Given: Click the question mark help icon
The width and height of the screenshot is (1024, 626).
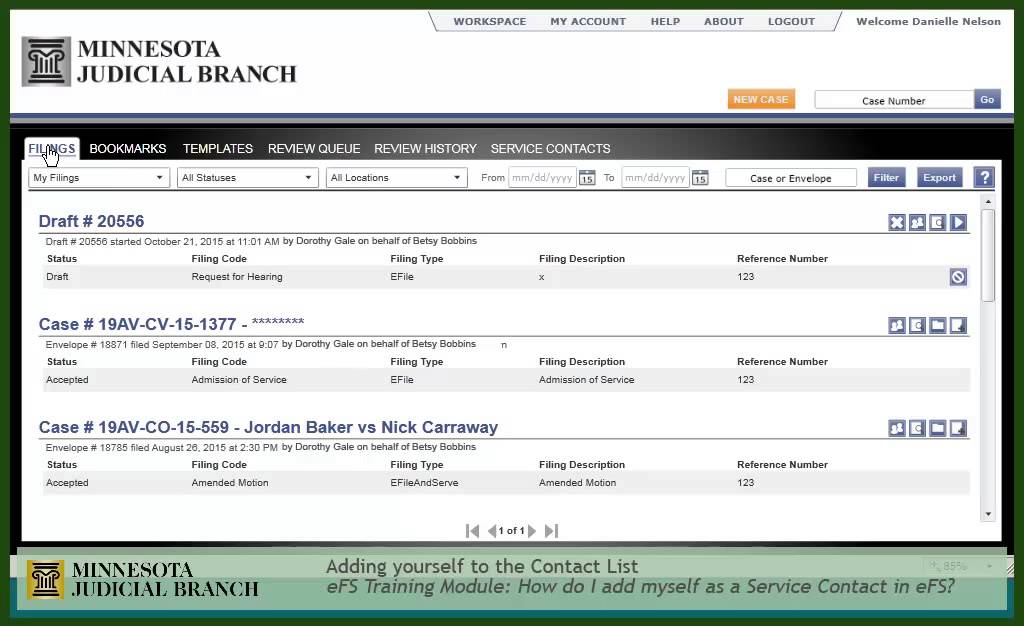Looking at the screenshot, I should coord(984,178).
